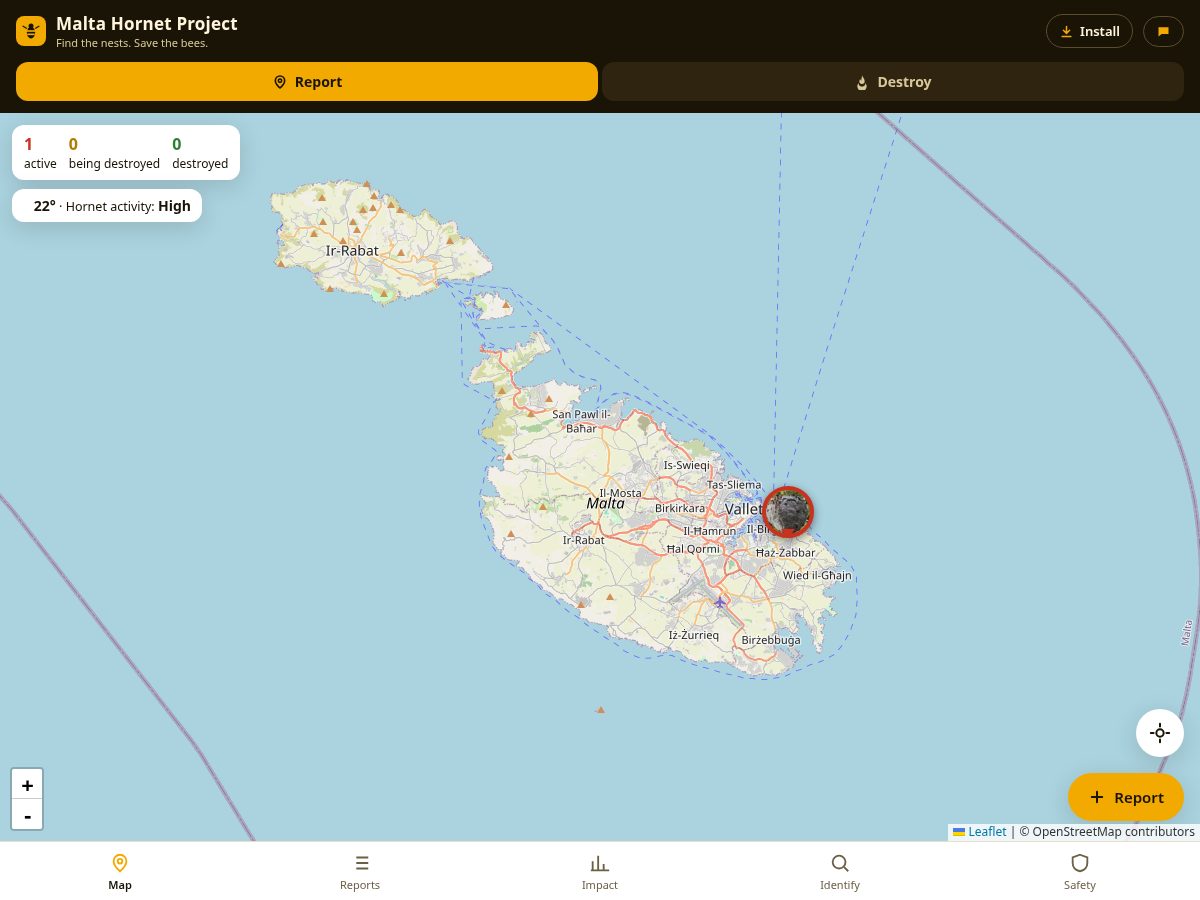Image resolution: width=1200 pixels, height=900 pixels.
Task: Go to Map bottom navigation item
Action: click(120, 871)
